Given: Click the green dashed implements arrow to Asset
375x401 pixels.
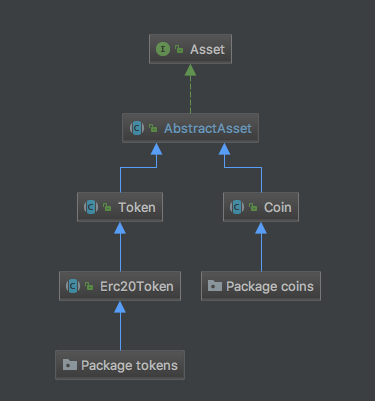Looking at the screenshot, I should pyautogui.click(x=190, y=89).
